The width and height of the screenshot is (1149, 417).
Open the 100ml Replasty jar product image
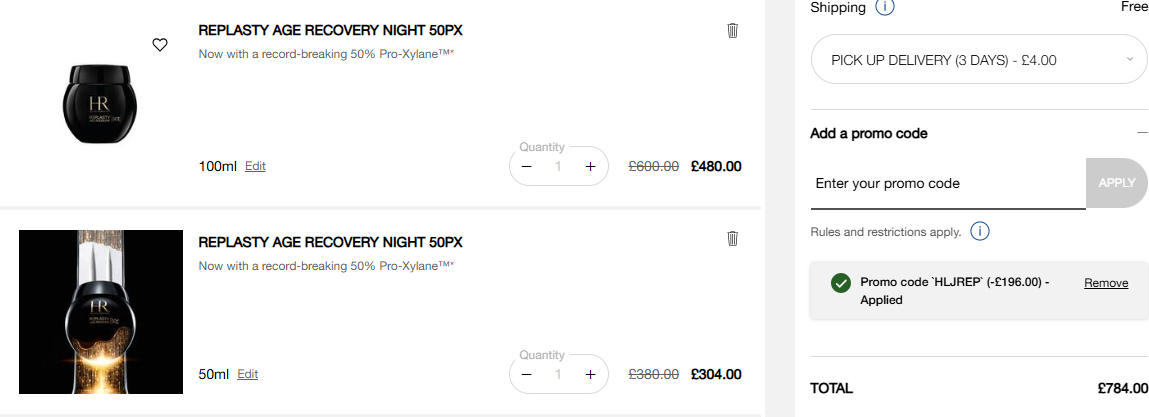pyautogui.click(x=101, y=102)
